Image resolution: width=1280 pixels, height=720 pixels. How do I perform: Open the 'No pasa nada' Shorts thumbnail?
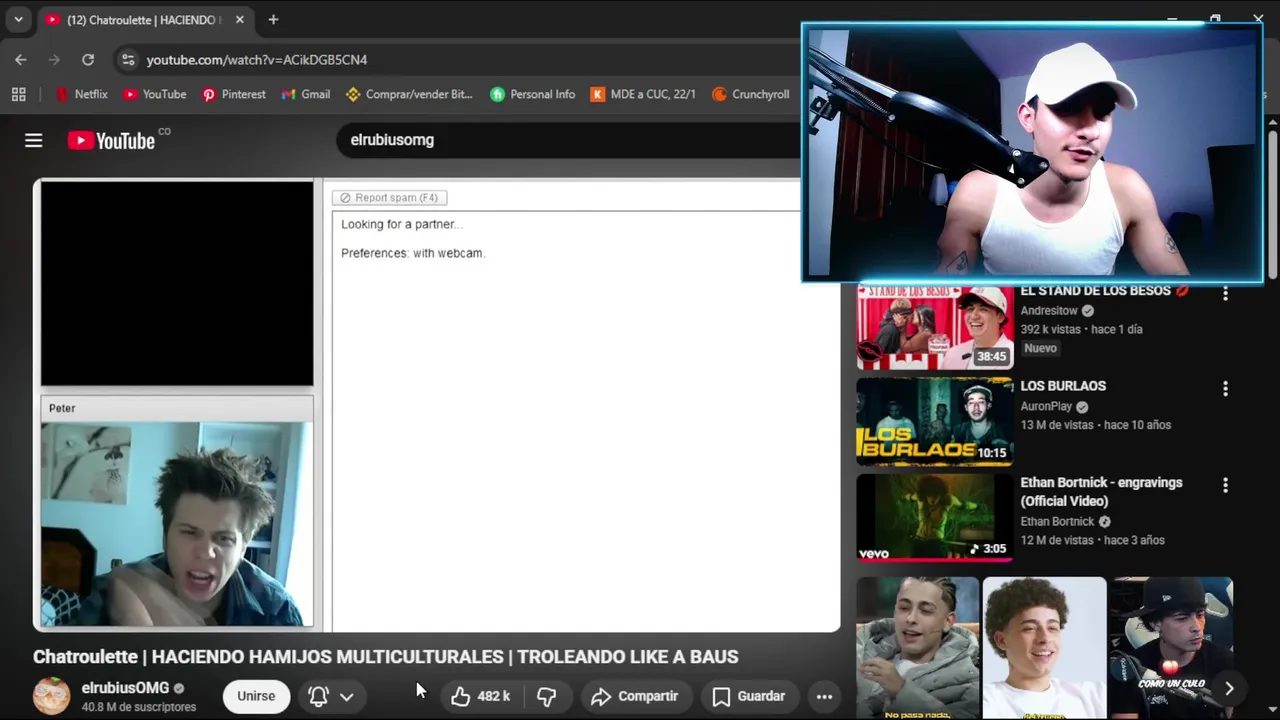918,648
